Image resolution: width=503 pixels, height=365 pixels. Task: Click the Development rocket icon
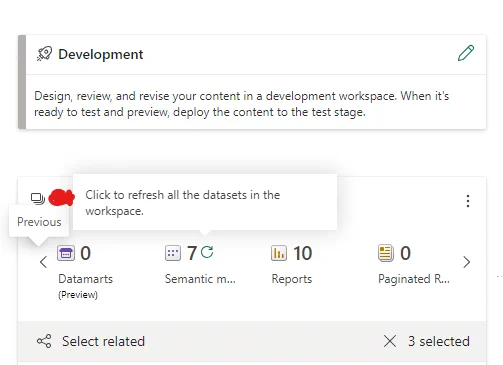(x=44, y=54)
